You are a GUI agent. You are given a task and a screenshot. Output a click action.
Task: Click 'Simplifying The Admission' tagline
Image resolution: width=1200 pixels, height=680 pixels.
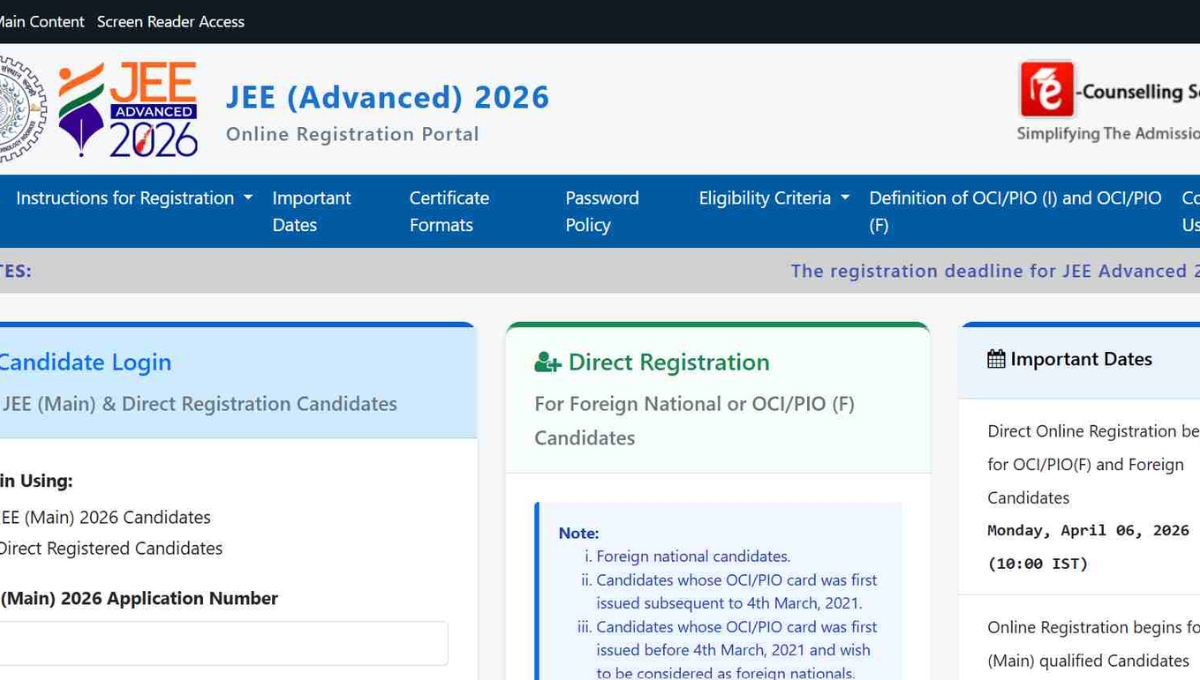pos(1108,133)
